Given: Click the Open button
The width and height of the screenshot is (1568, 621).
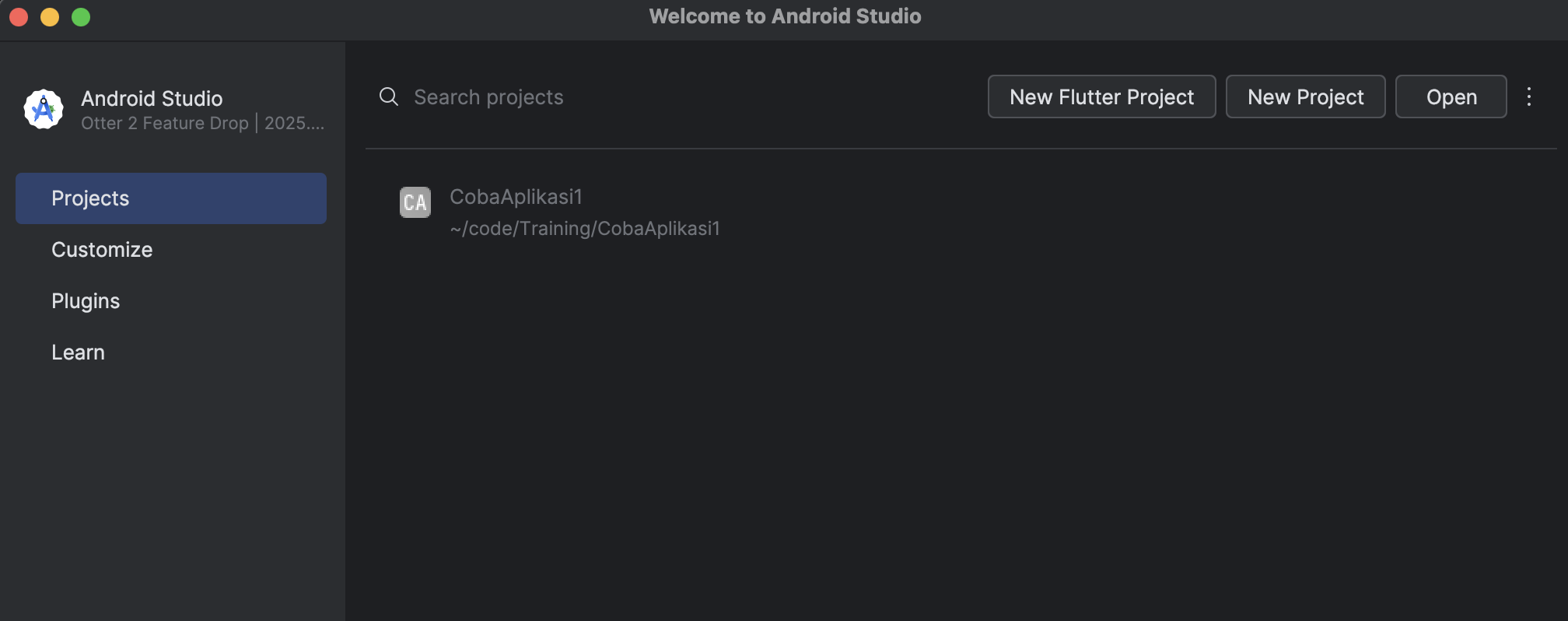Looking at the screenshot, I should [1451, 96].
